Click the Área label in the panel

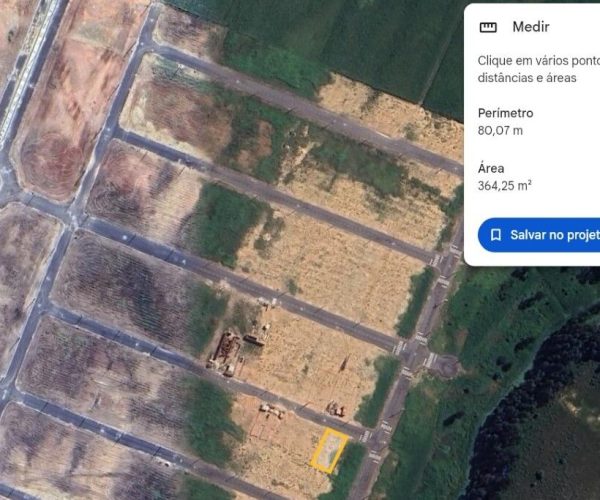491,168
